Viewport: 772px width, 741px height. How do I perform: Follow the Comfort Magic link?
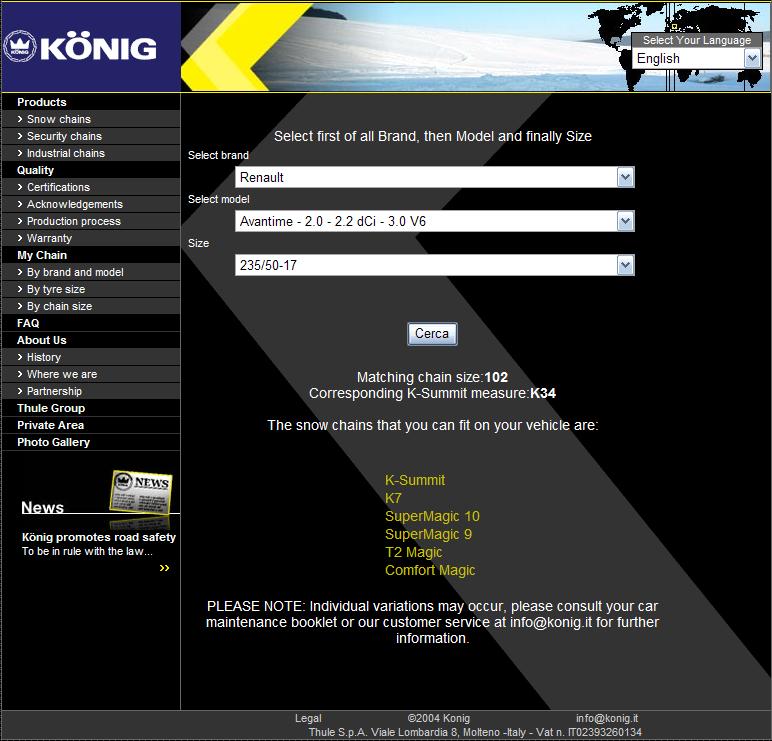[x=430, y=570]
